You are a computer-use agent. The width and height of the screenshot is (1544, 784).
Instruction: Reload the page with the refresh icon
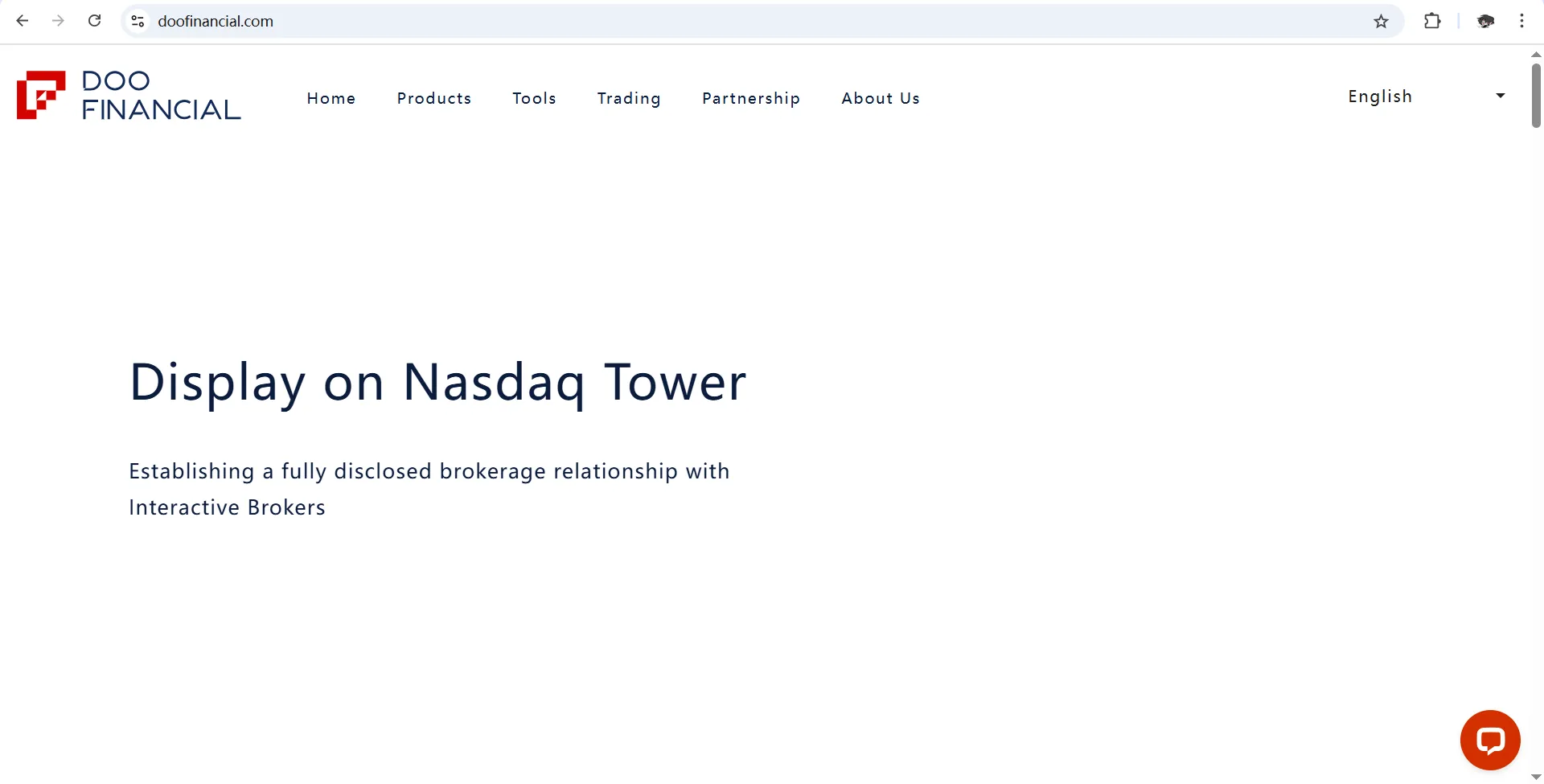point(94,21)
